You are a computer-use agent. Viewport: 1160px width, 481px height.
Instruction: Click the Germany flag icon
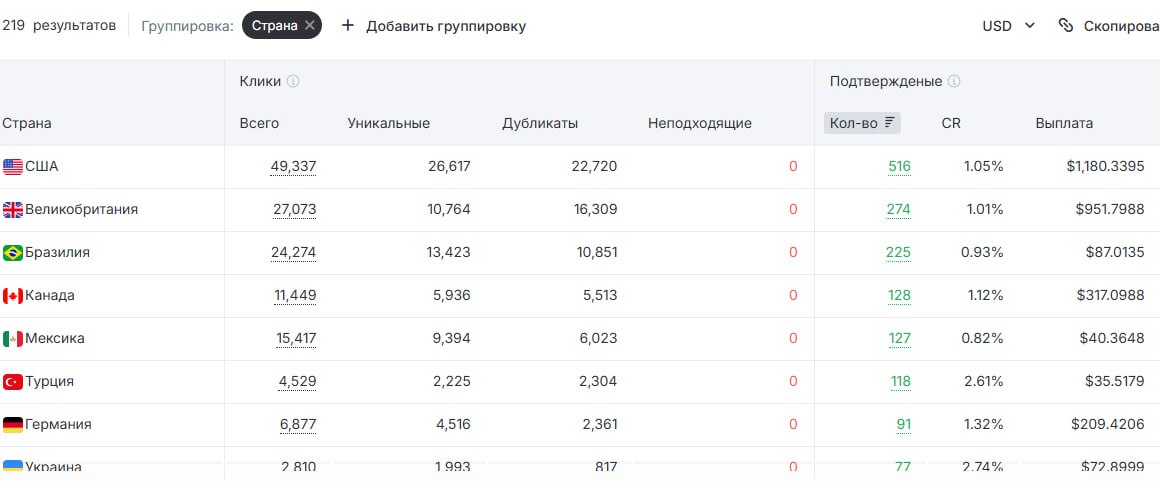point(13,425)
